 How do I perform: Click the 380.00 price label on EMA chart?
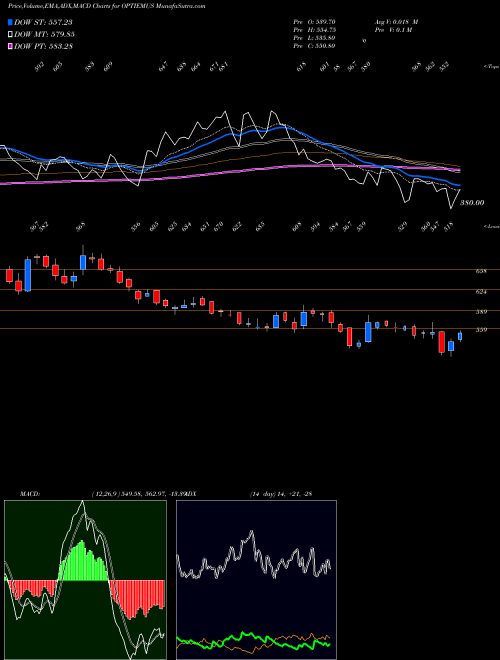[472, 203]
